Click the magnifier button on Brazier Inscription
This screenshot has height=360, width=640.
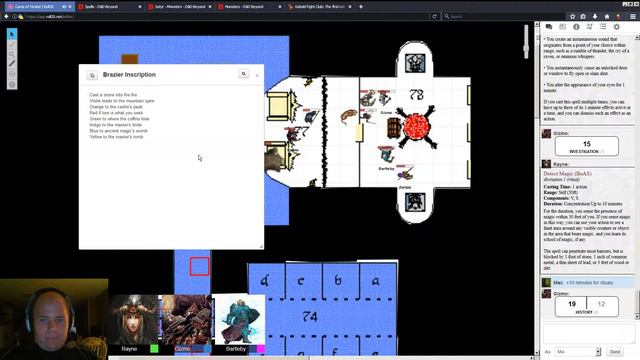coord(244,74)
